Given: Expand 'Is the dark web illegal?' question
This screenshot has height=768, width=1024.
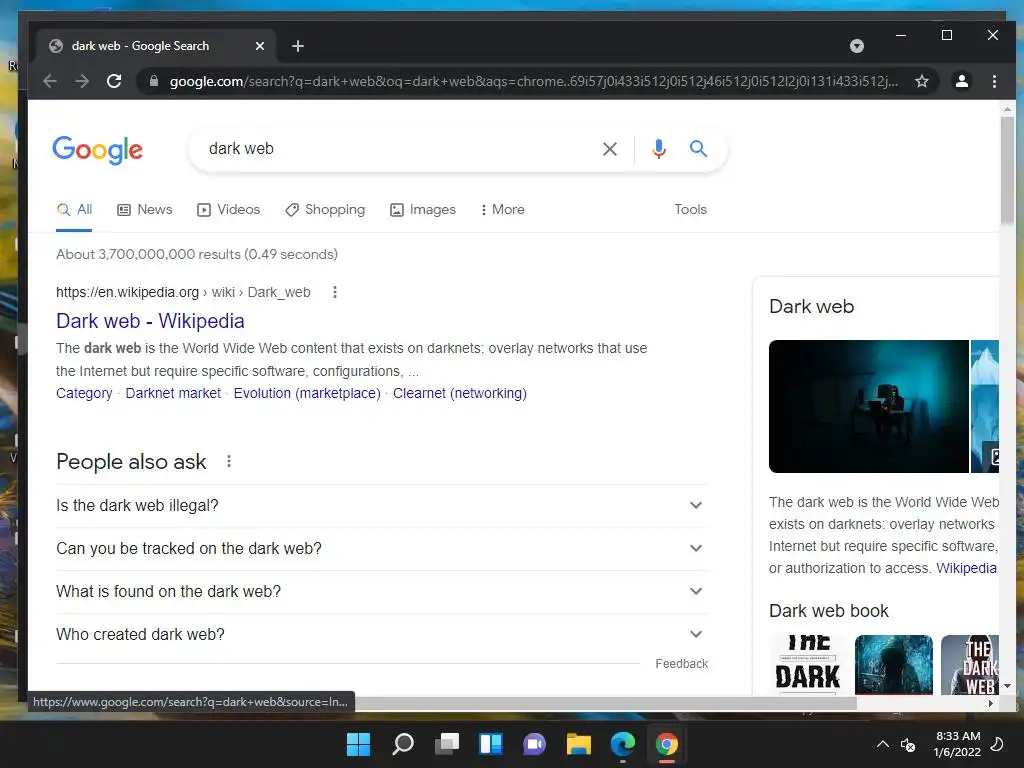Looking at the screenshot, I should click(x=381, y=505).
